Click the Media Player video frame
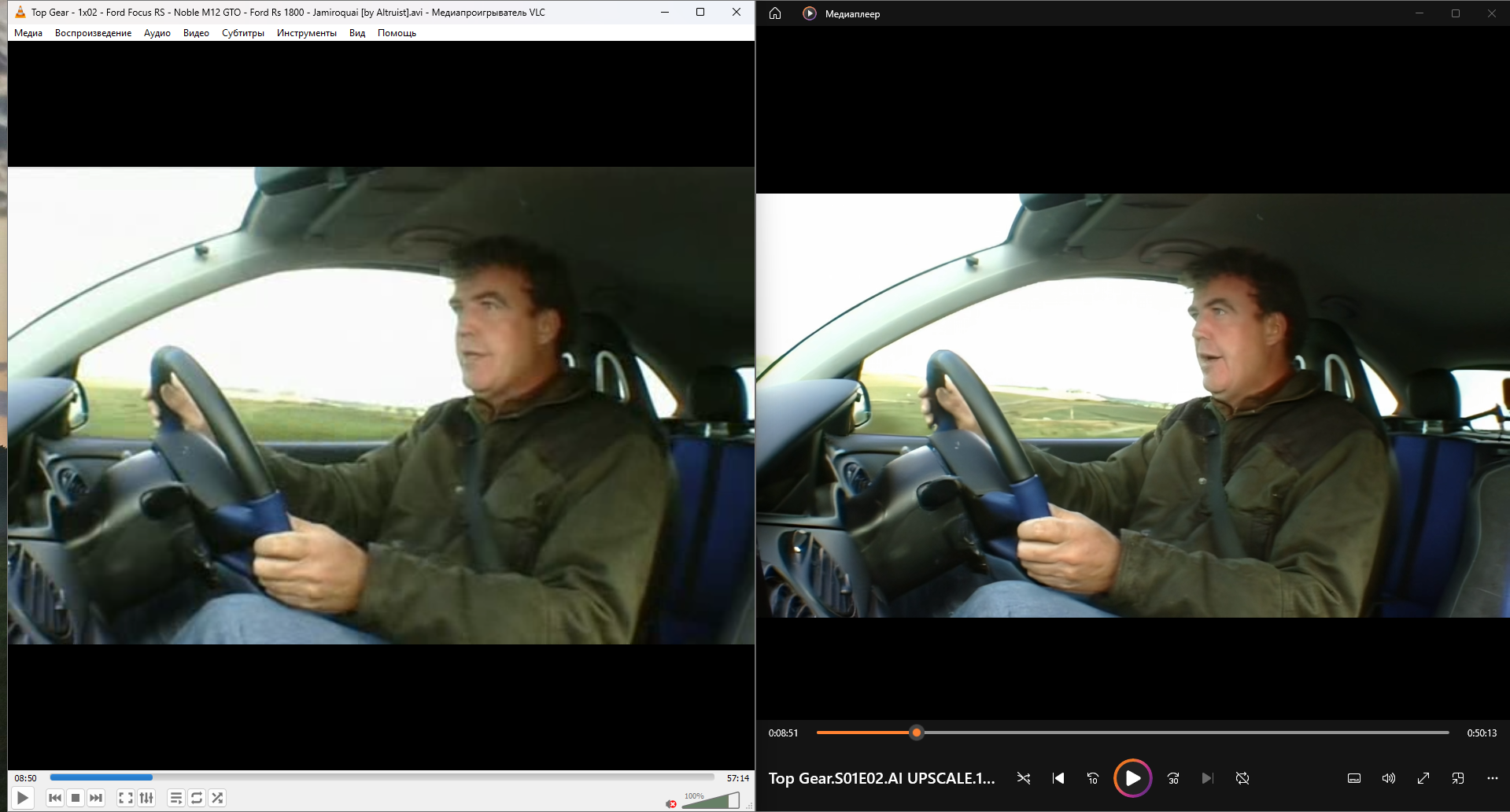The height and width of the screenshot is (812, 1510). pyautogui.click(x=1133, y=405)
